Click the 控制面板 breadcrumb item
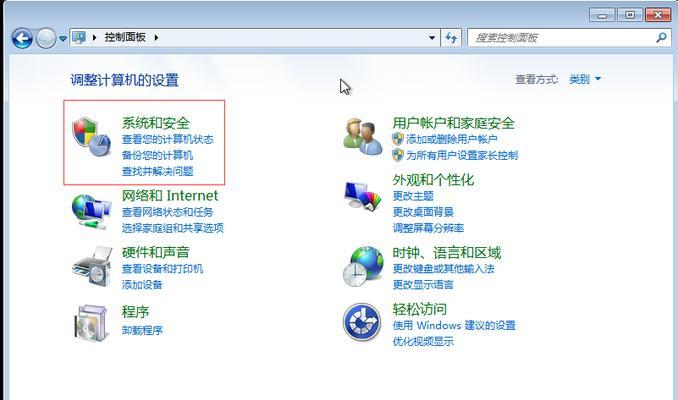This screenshot has height=400, width=678. pyautogui.click(x=125, y=38)
